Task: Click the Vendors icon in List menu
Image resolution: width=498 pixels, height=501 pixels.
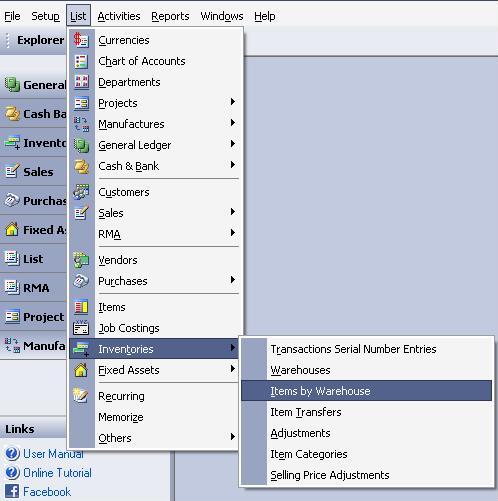Action: [x=81, y=260]
